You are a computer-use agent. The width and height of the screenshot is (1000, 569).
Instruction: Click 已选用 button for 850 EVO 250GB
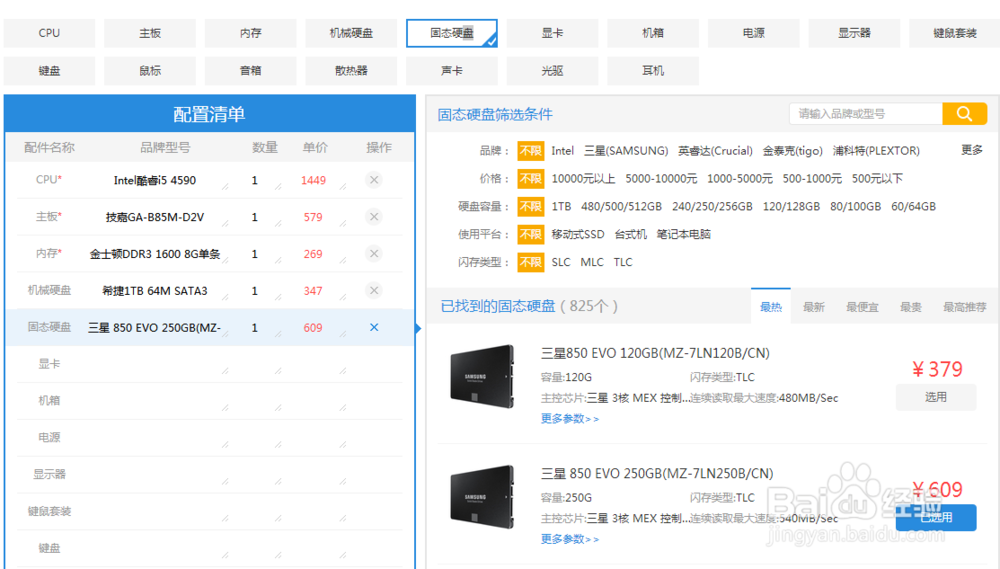tap(936, 517)
